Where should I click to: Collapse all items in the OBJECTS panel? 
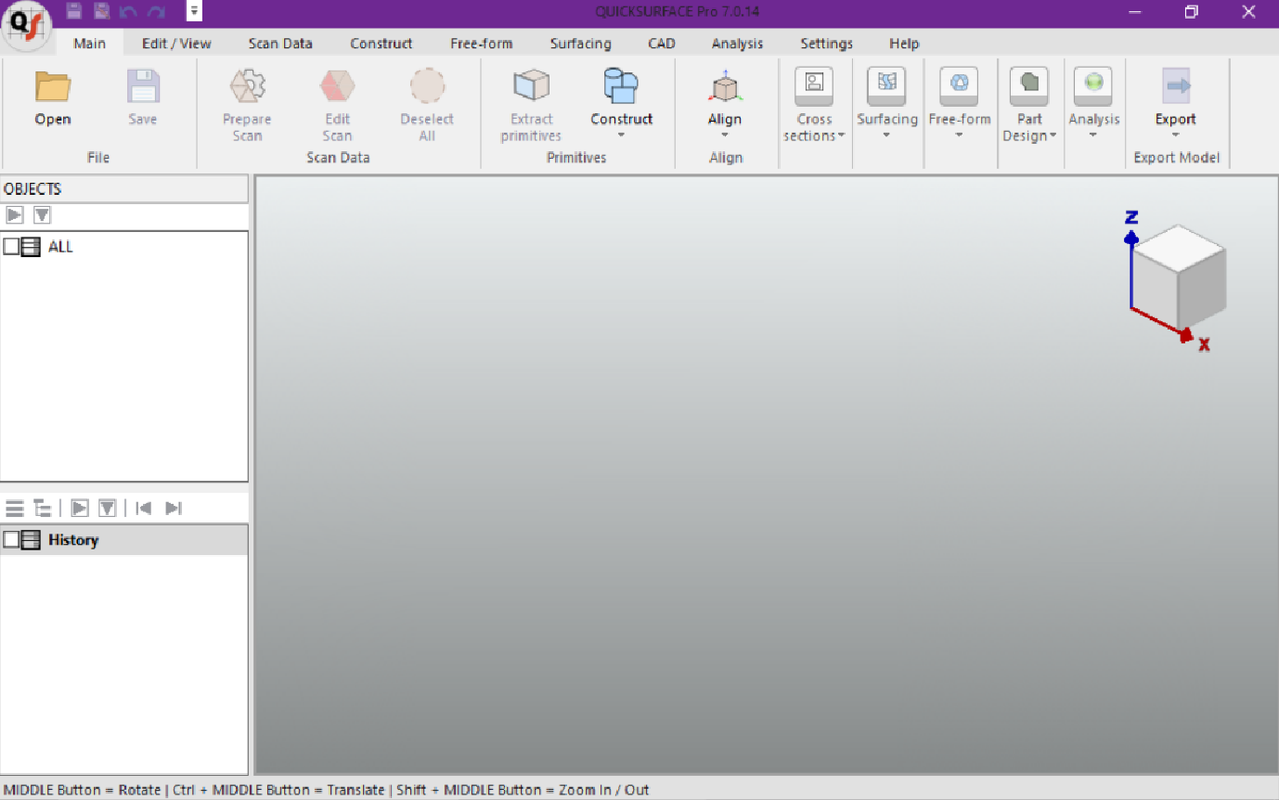tap(14, 215)
